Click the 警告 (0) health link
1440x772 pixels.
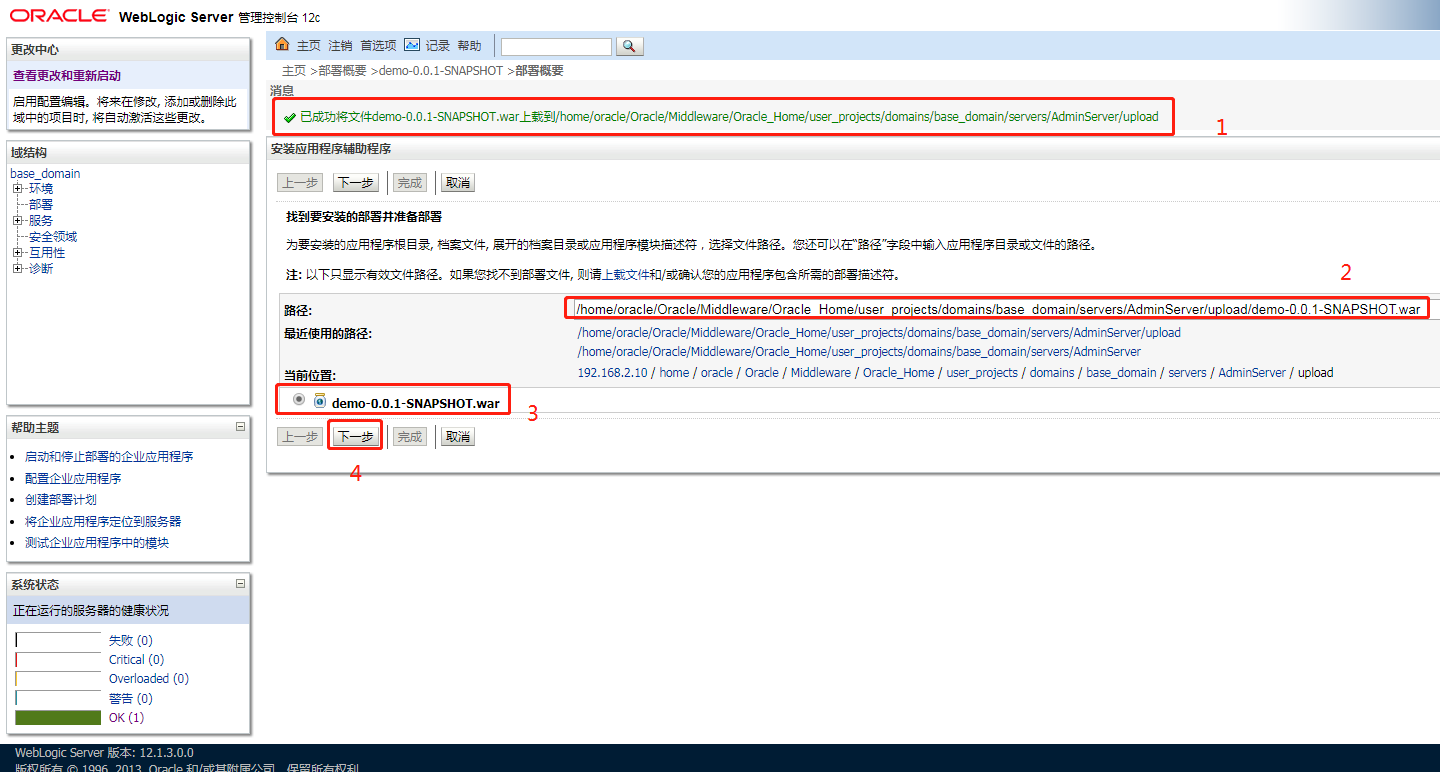[x=131, y=699]
